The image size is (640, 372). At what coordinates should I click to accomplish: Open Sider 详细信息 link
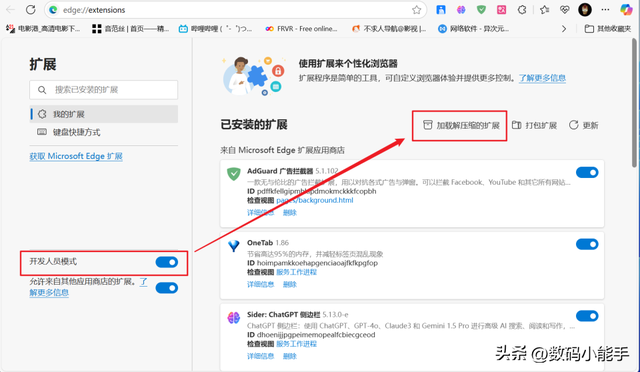[260, 356]
